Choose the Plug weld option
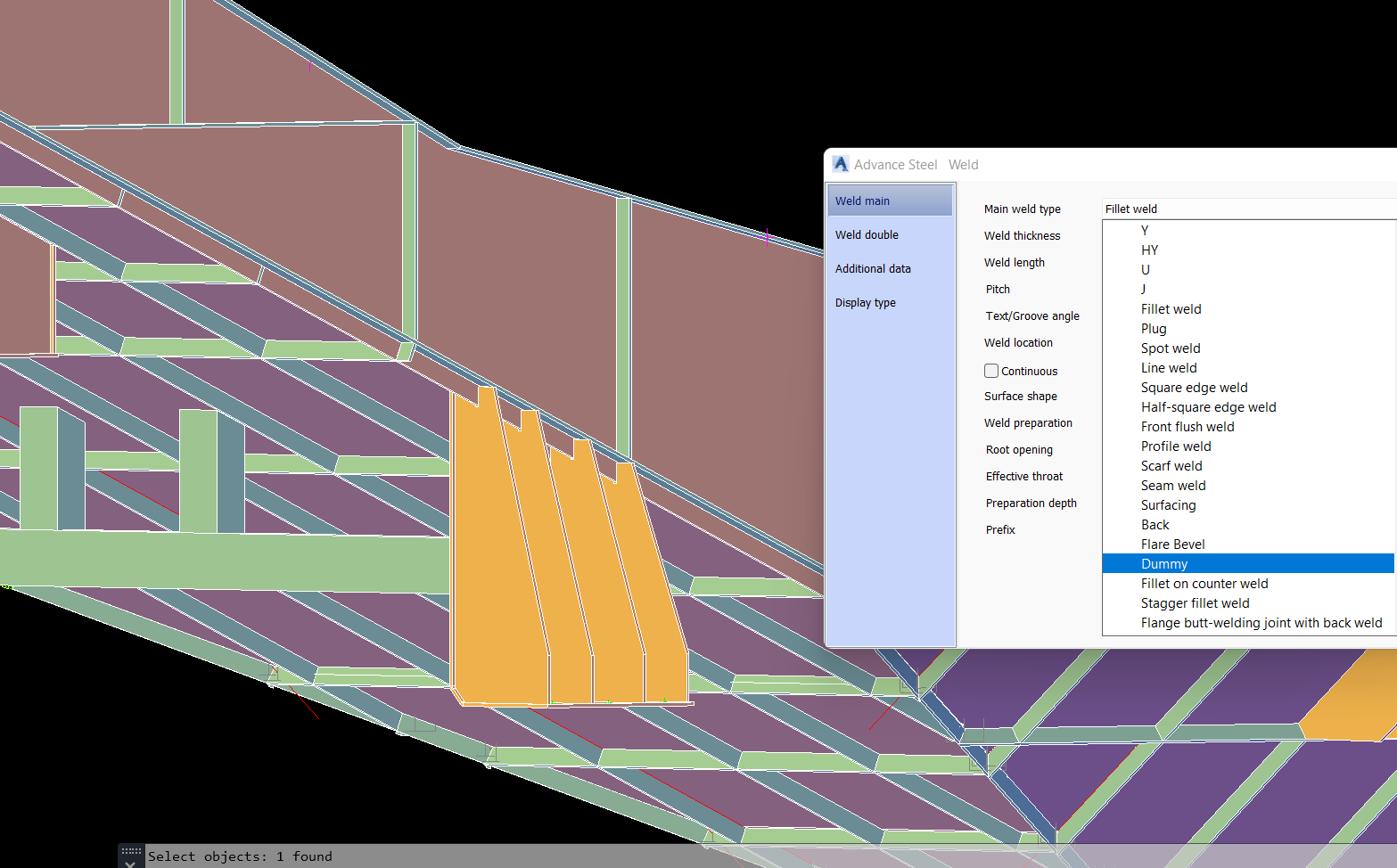This screenshot has width=1397, height=868. click(x=1154, y=328)
